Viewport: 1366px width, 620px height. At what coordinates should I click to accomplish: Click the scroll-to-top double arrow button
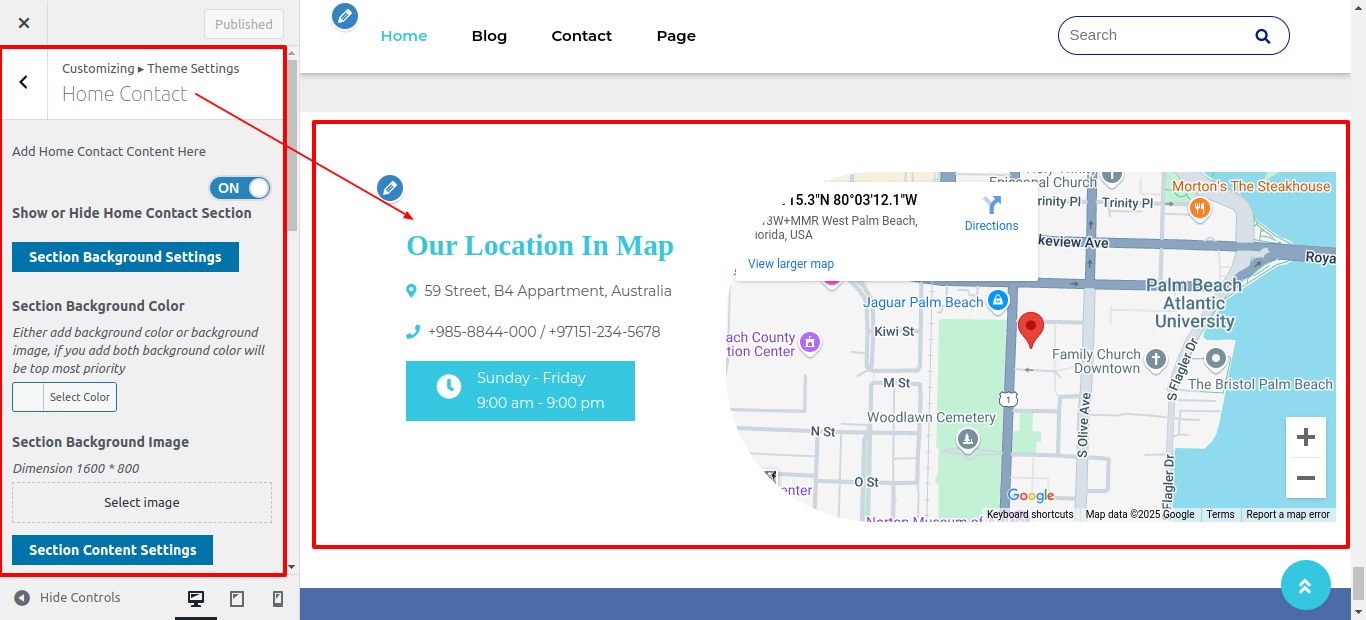click(x=1305, y=585)
